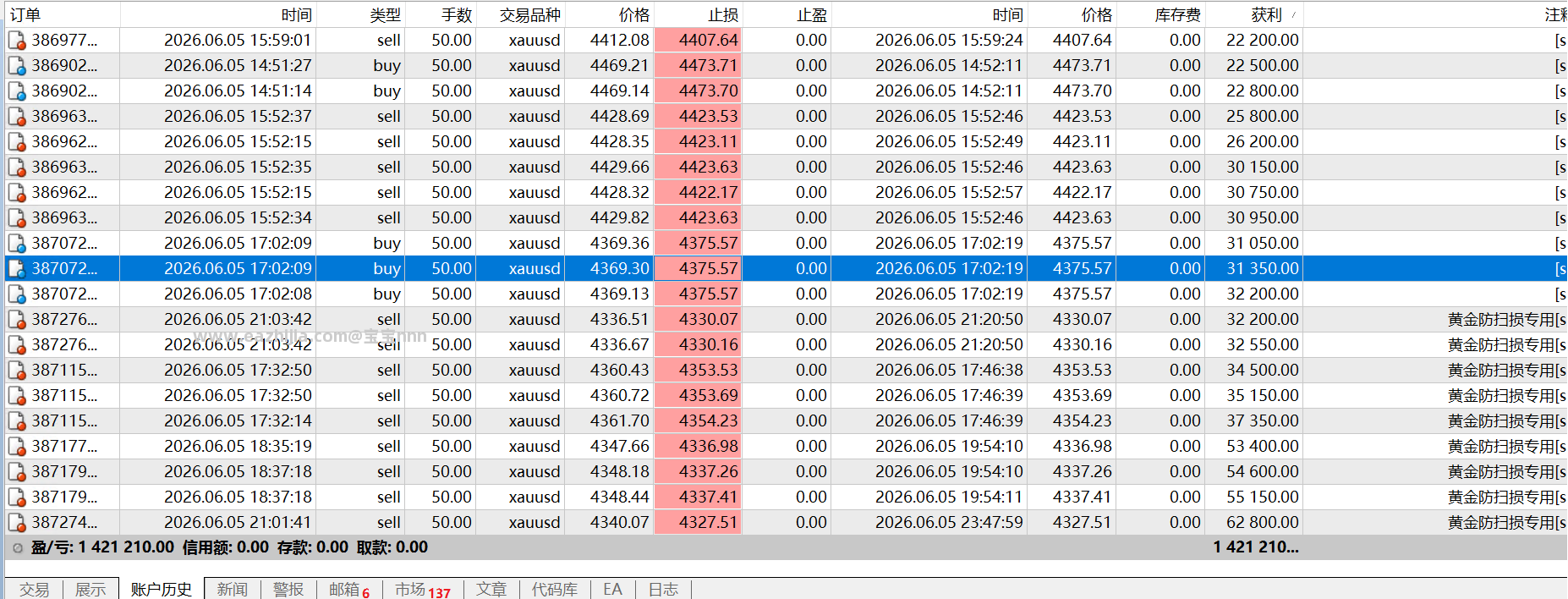Click profit value 30 750.00
Screen dimensions: 1568x599
point(1263,193)
